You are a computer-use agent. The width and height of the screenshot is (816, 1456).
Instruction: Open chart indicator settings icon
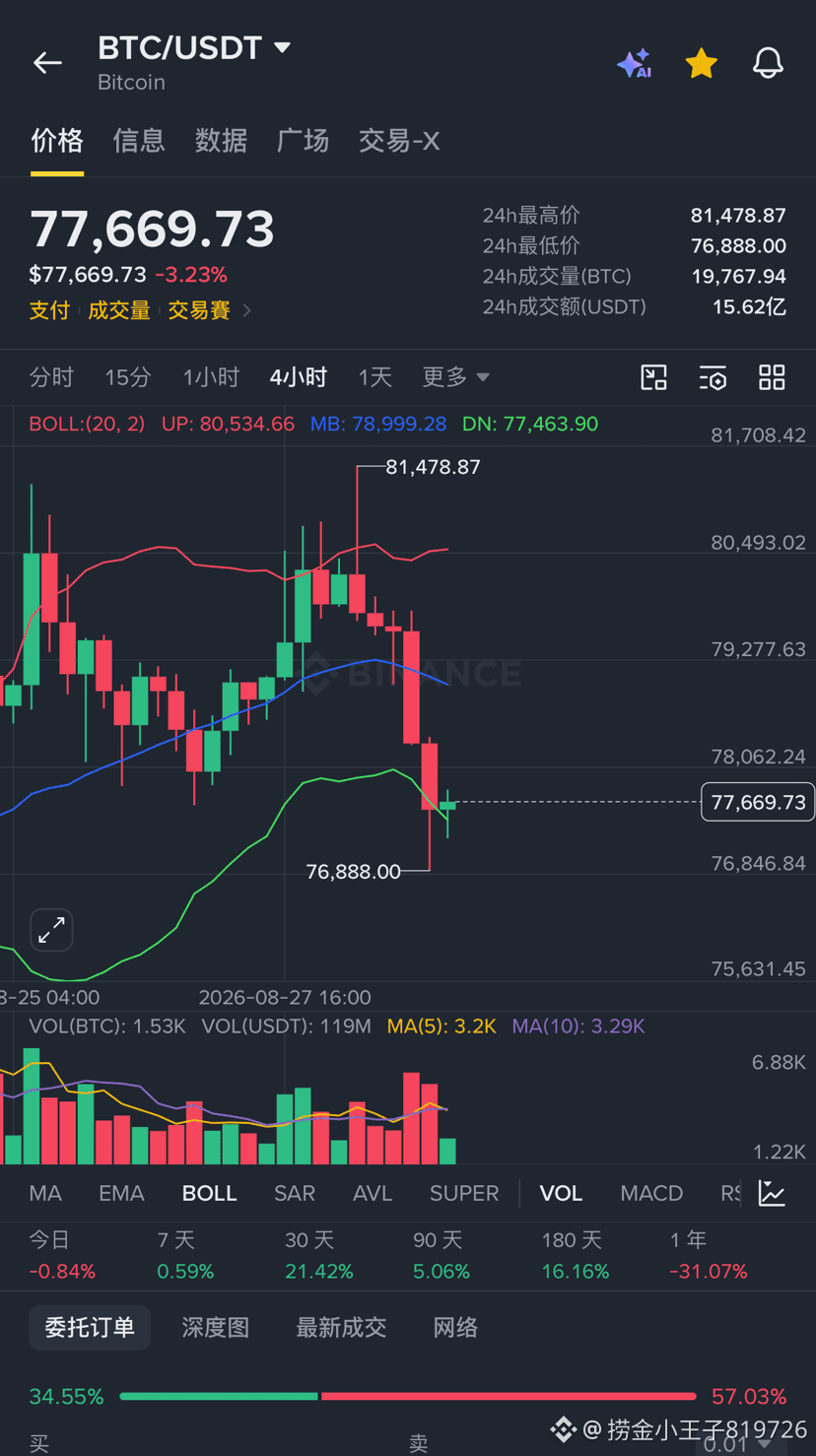(713, 377)
